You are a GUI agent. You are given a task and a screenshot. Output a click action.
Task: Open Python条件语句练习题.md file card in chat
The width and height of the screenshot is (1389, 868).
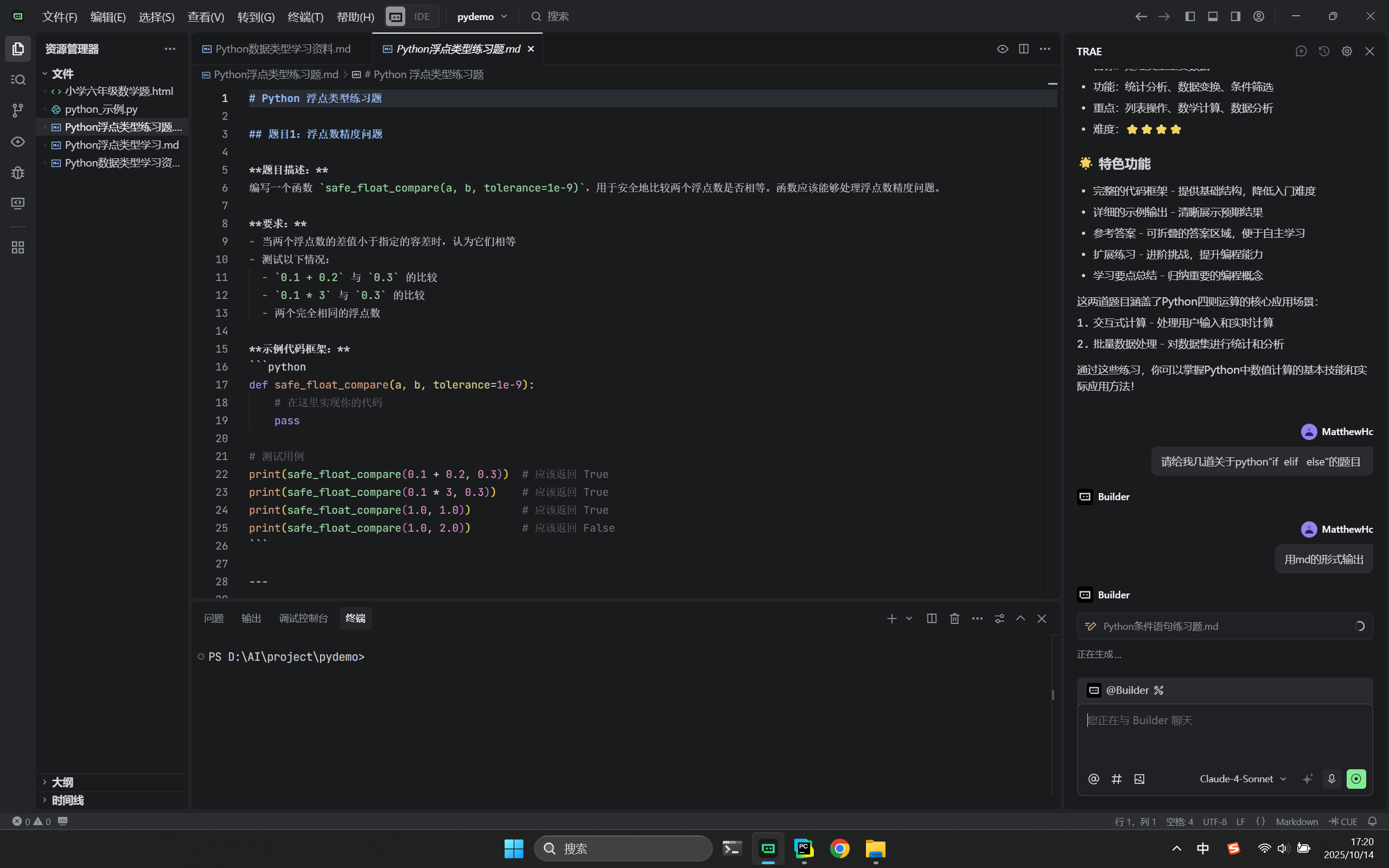pos(1224,626)
